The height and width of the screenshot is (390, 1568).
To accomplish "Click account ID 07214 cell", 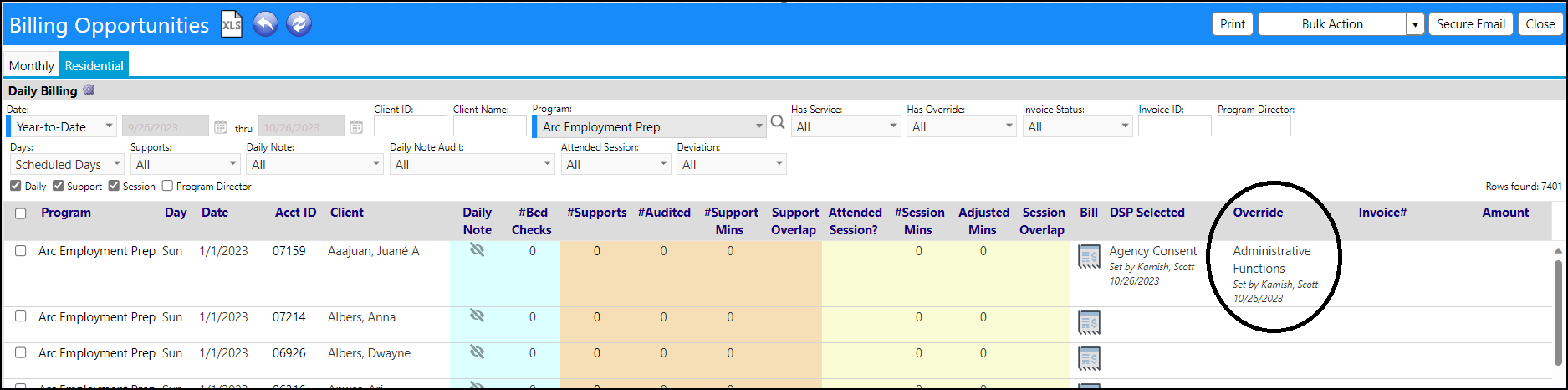I will pos(289,317).
